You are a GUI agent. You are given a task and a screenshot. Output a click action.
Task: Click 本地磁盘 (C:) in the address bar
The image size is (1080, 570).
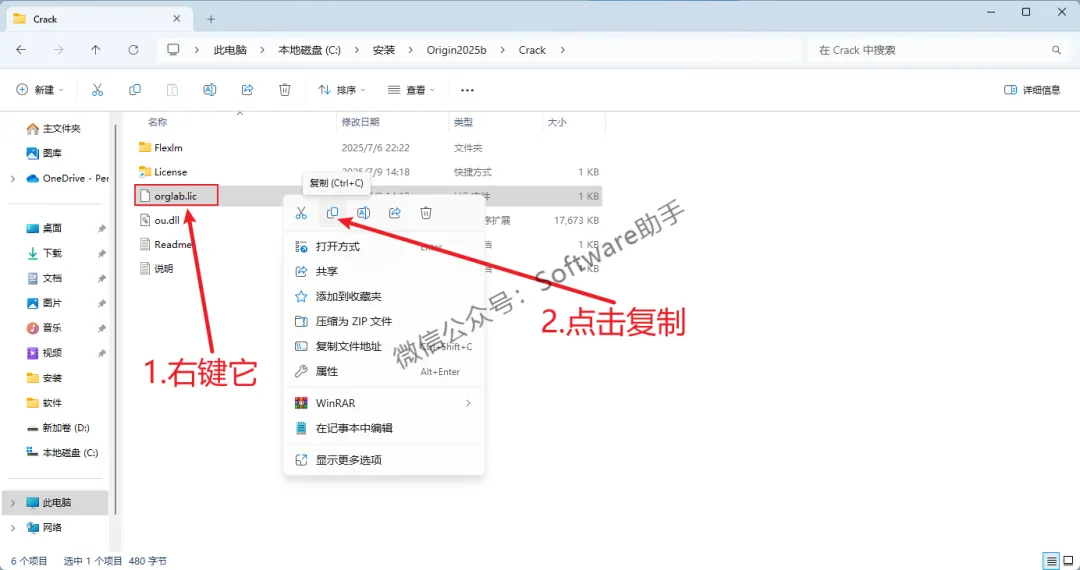coord(309,50)
